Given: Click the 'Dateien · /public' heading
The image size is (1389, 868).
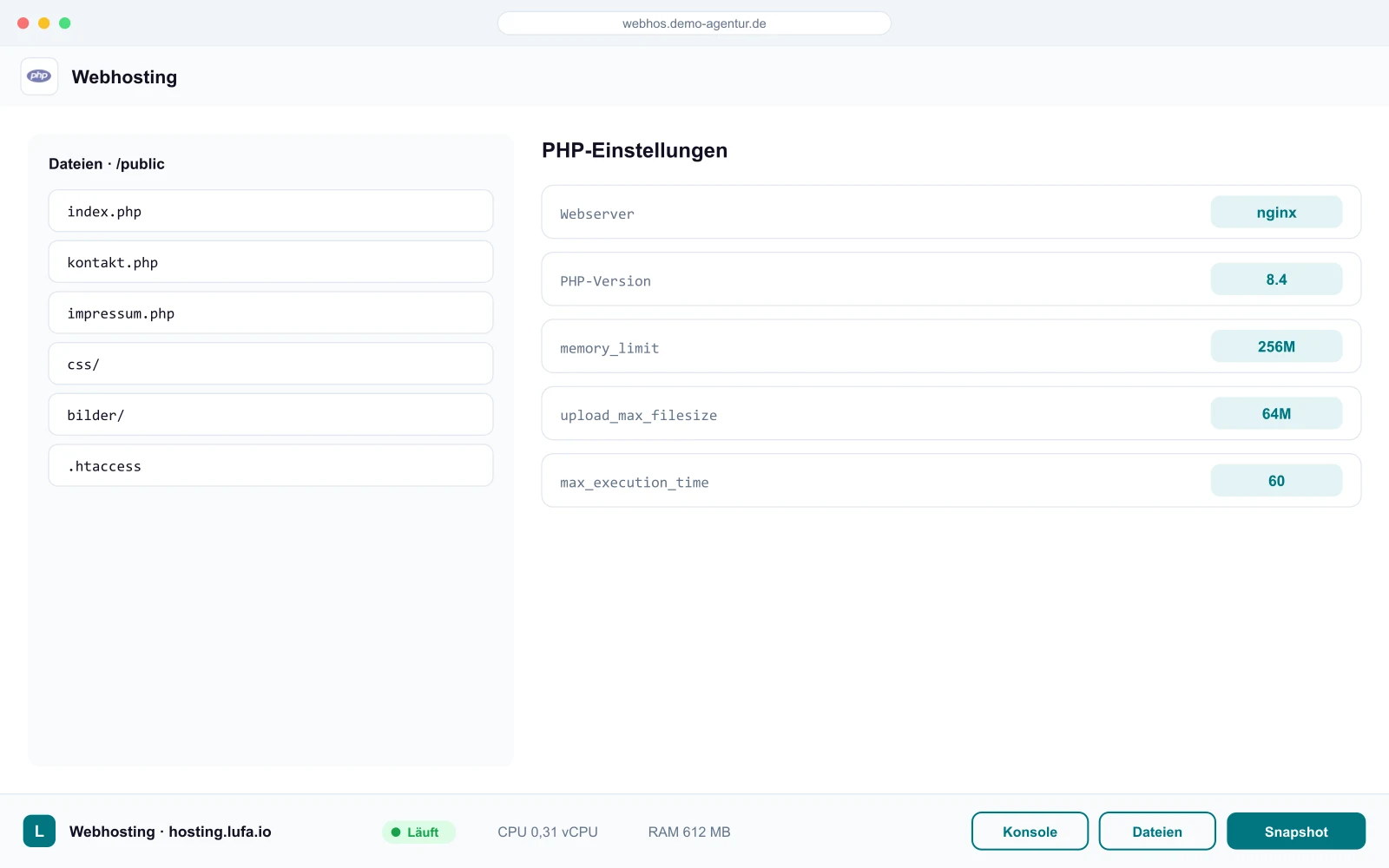Looking at the screenshot, I should coord(107,164).
